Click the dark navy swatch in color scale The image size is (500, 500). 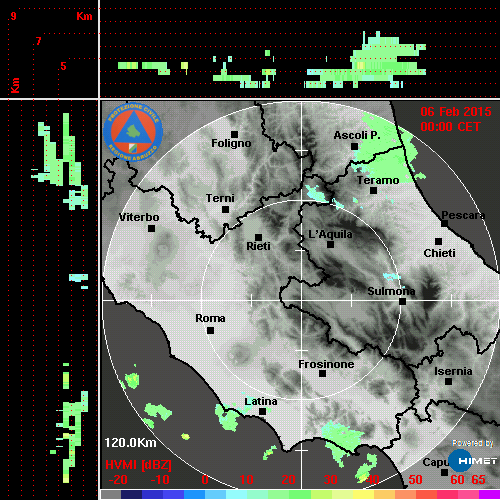[131, 494]
